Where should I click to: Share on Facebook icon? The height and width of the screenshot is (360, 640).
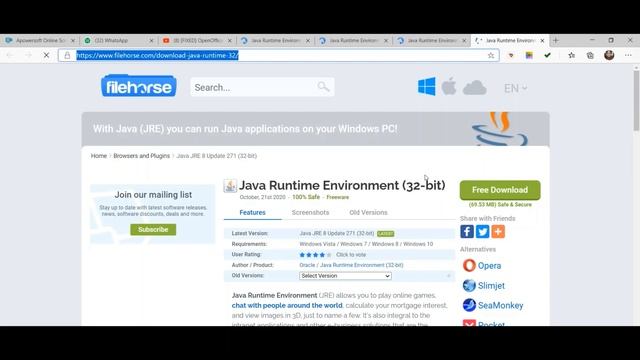(467, 231)
